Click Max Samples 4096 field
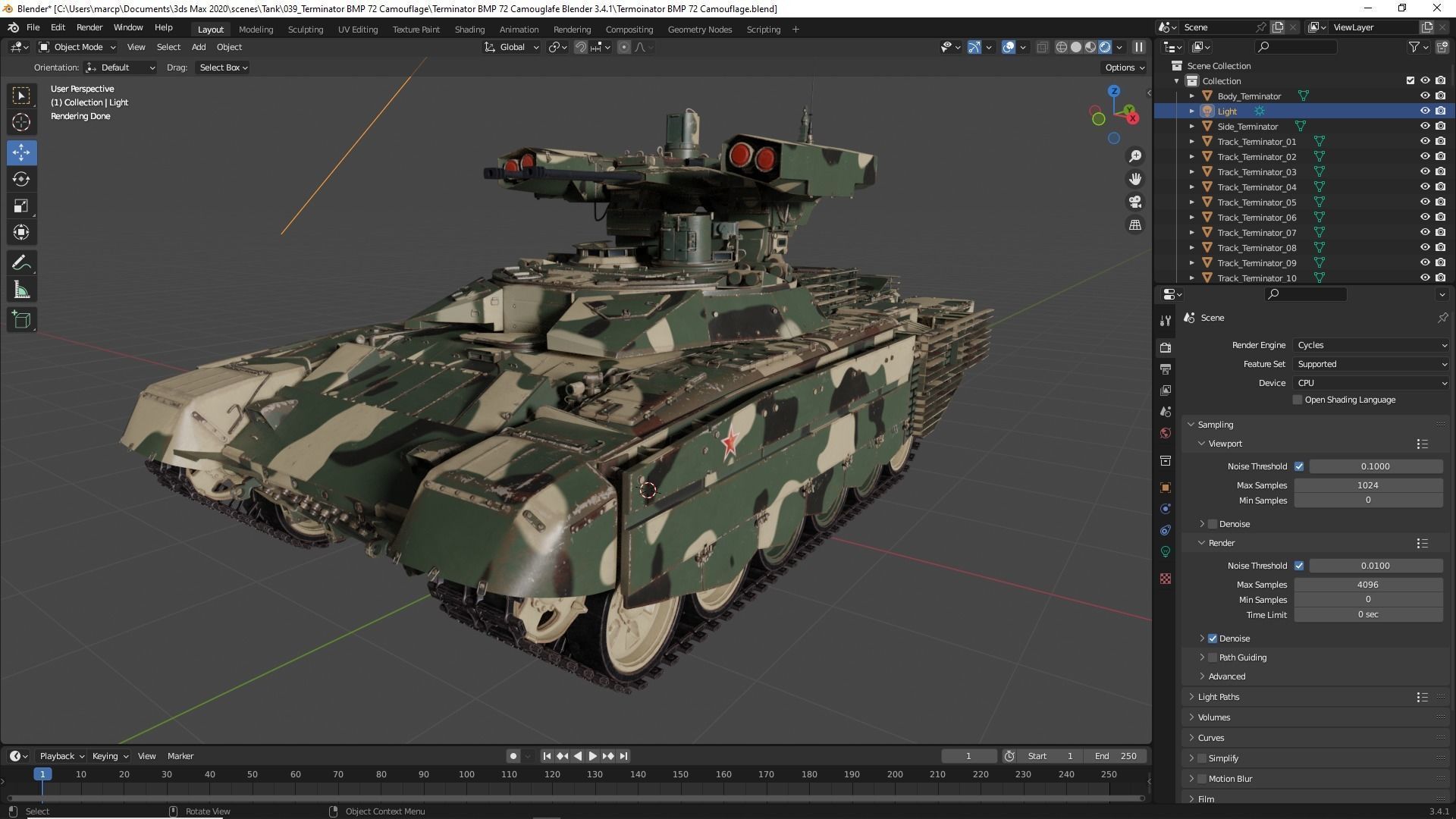The height and width of the screenshot is (819, 1456). pyautogui.click(x=1367, y=585)
